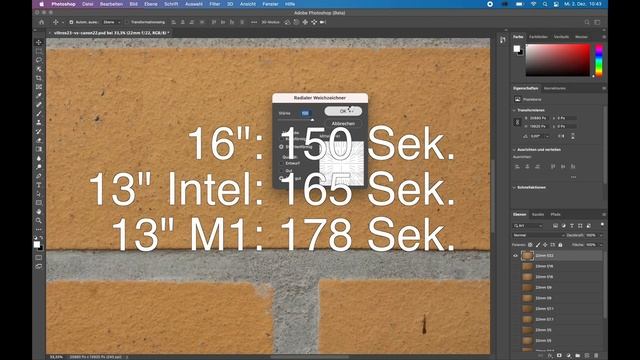This screenshot has width=640, height=360.
Task: Select the Rectangular Marquee tool
Action: coord(39,51)
